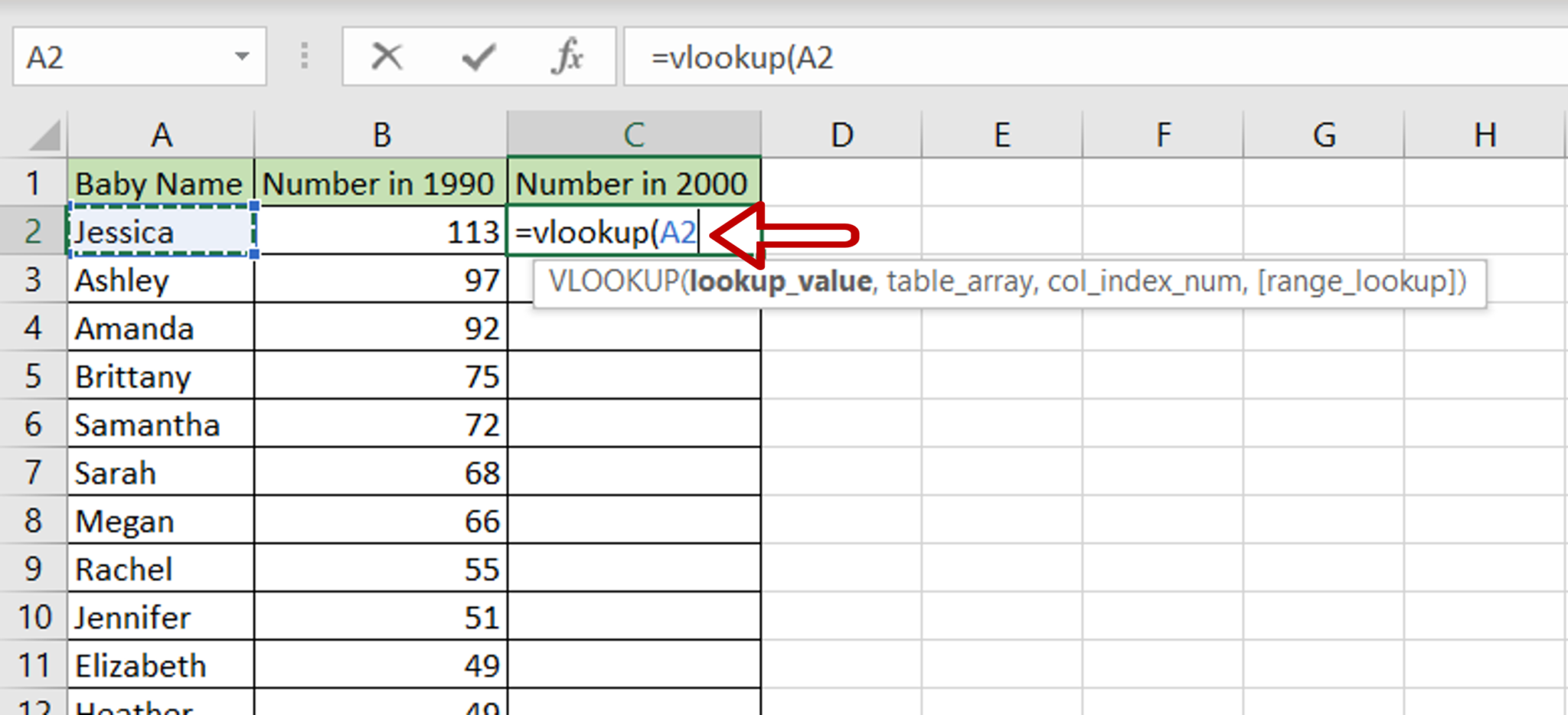1568x715 pixels.
Task: Click the three-dot formula bar resize handle
Action: (x=305, y=57)
